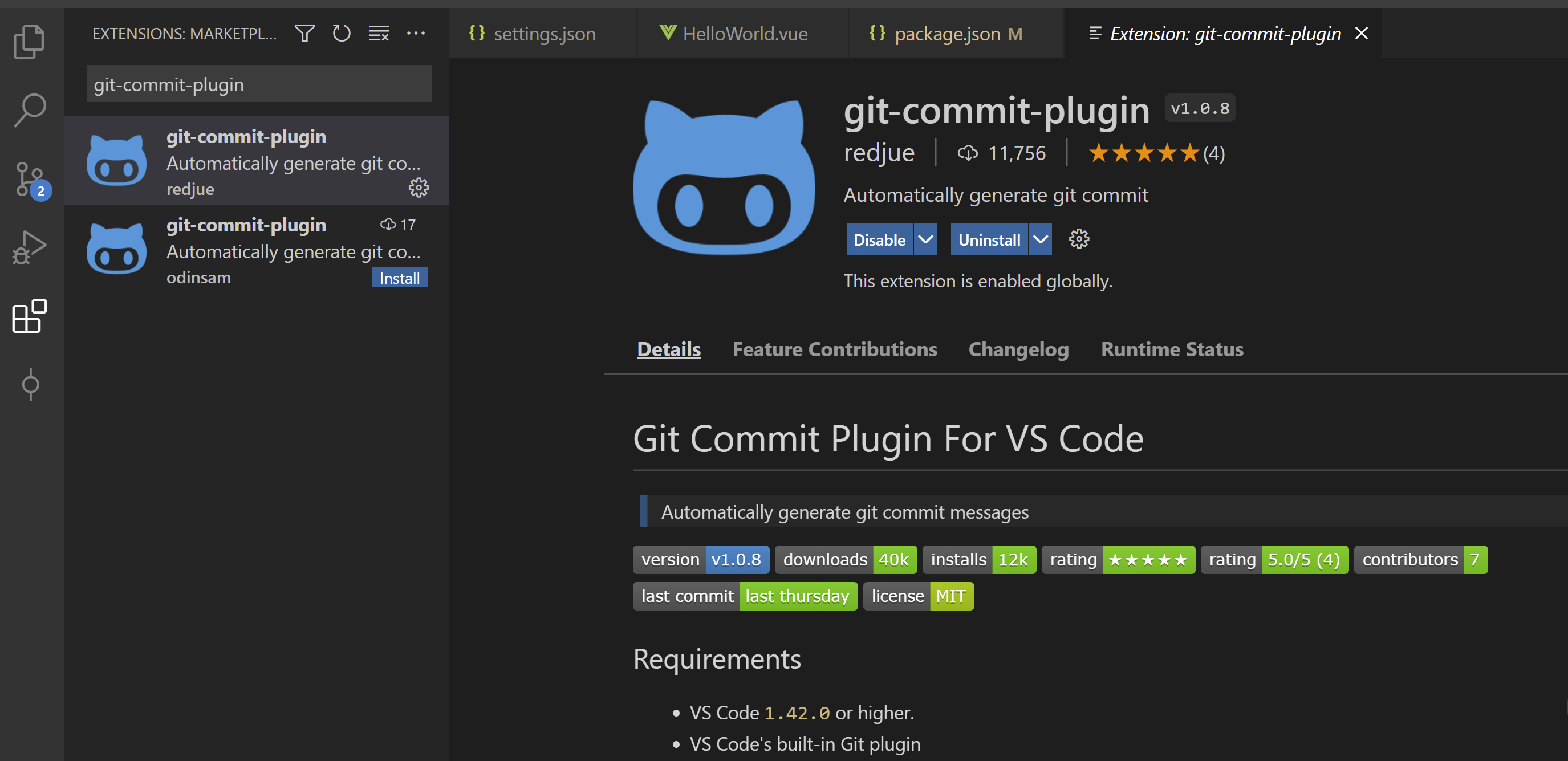Open the Views and More Actions ellipsis

click(416, 33)
